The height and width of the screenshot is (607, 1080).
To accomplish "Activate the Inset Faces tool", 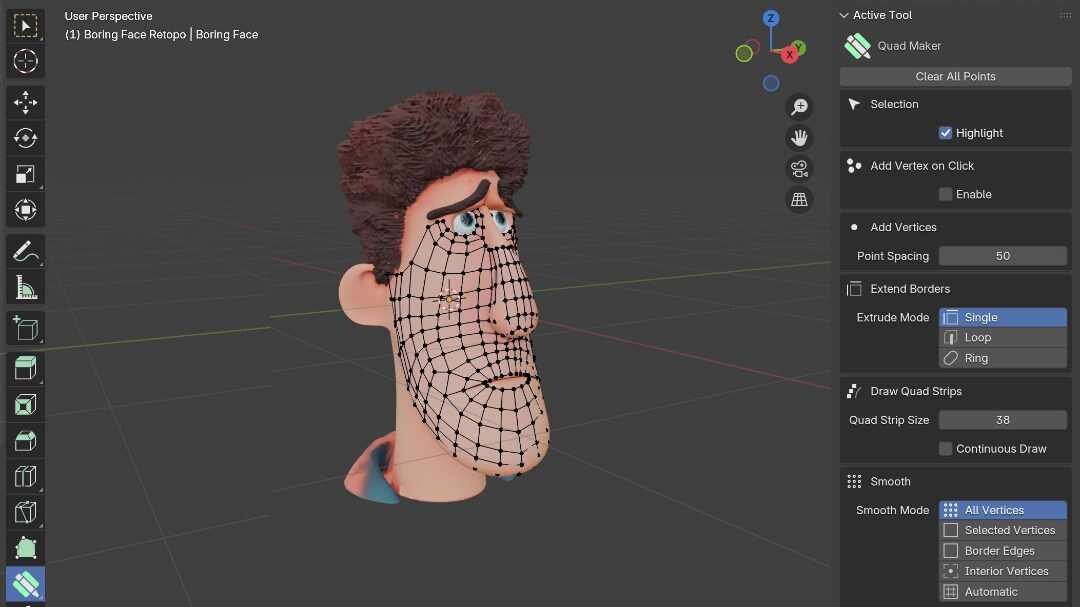I will (x=25, y=404).
